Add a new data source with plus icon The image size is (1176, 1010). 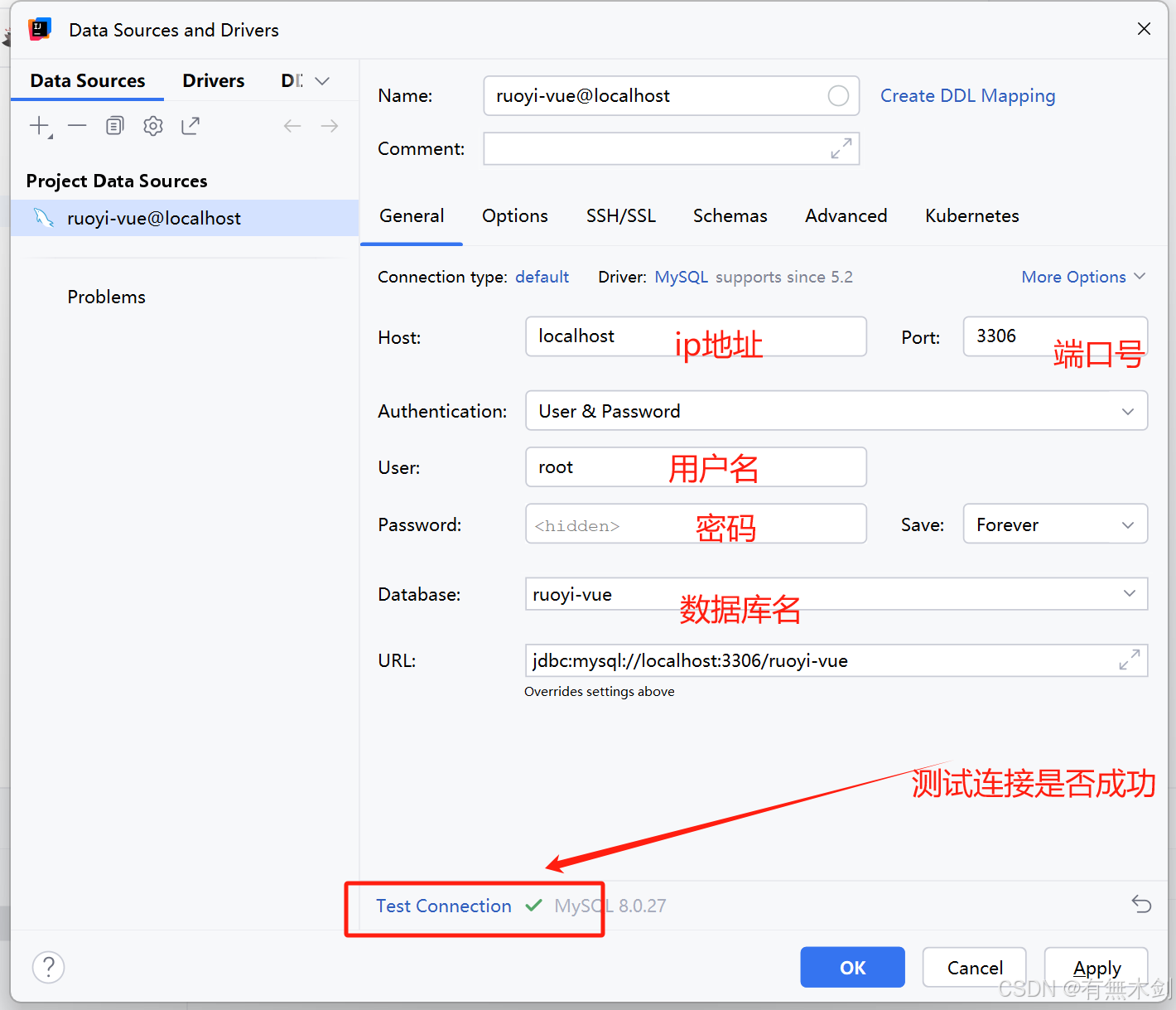point(40,126)
